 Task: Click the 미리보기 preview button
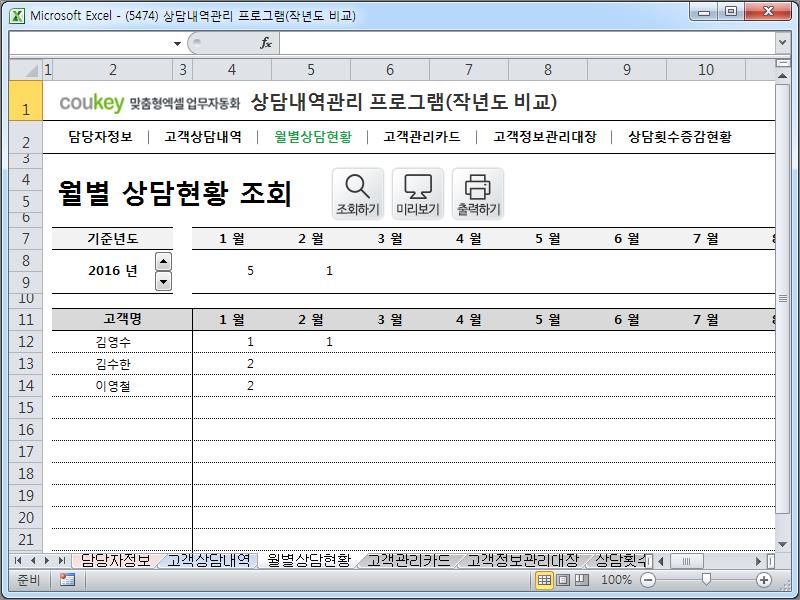coord(418,194)
